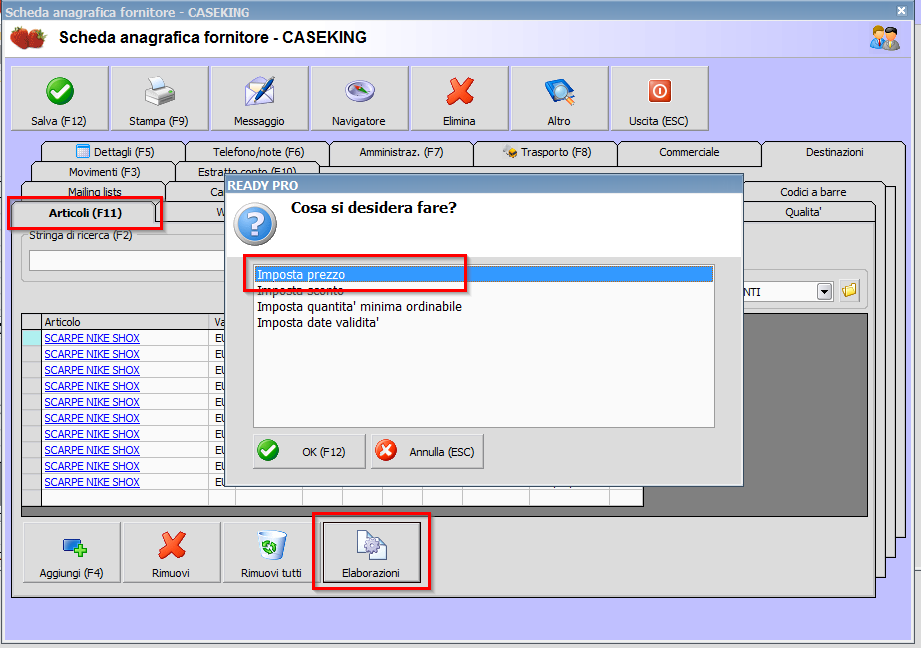Delete the record with Elimina

(459, 98)
